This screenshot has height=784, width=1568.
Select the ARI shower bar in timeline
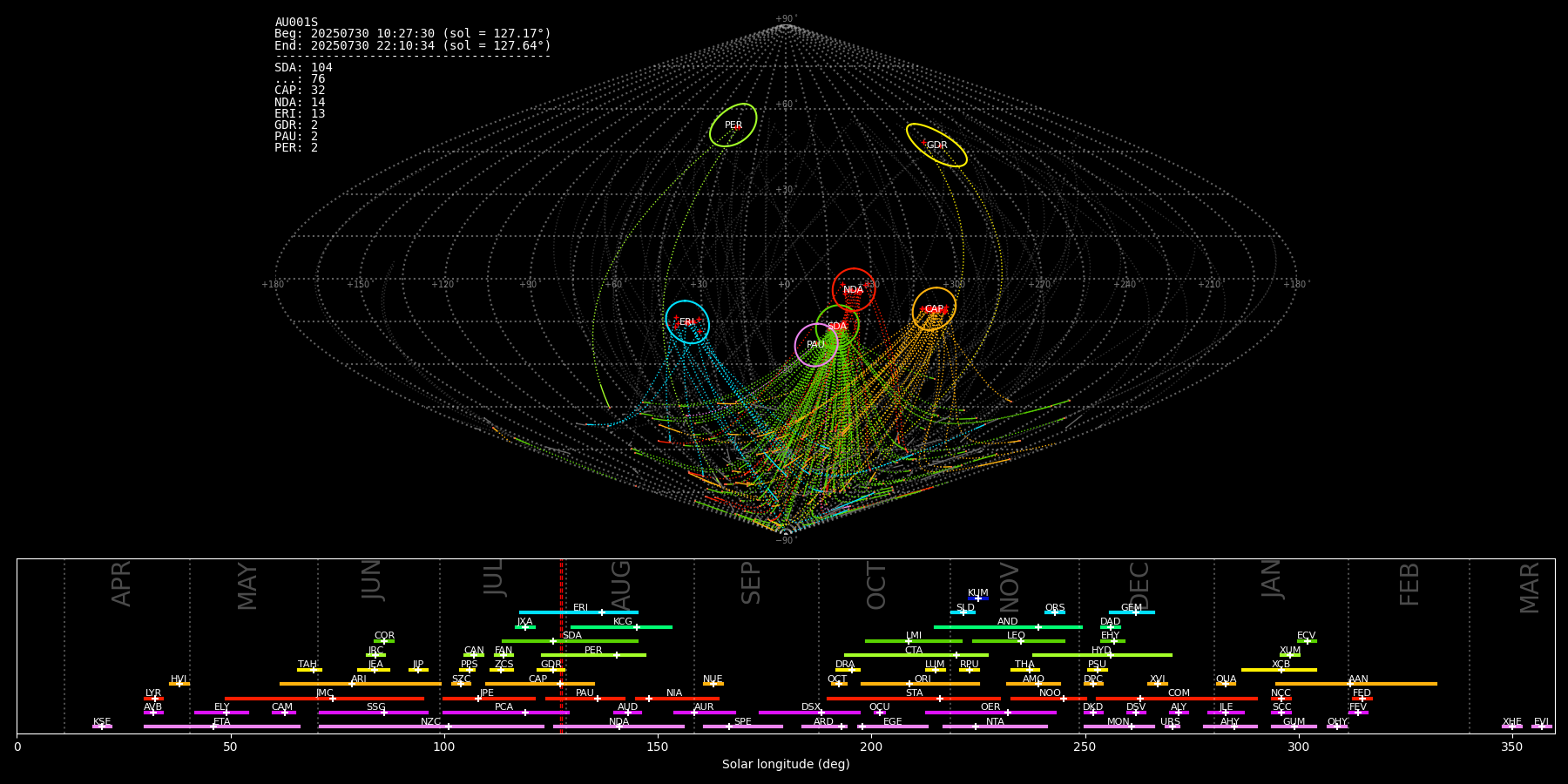point(360,684)
